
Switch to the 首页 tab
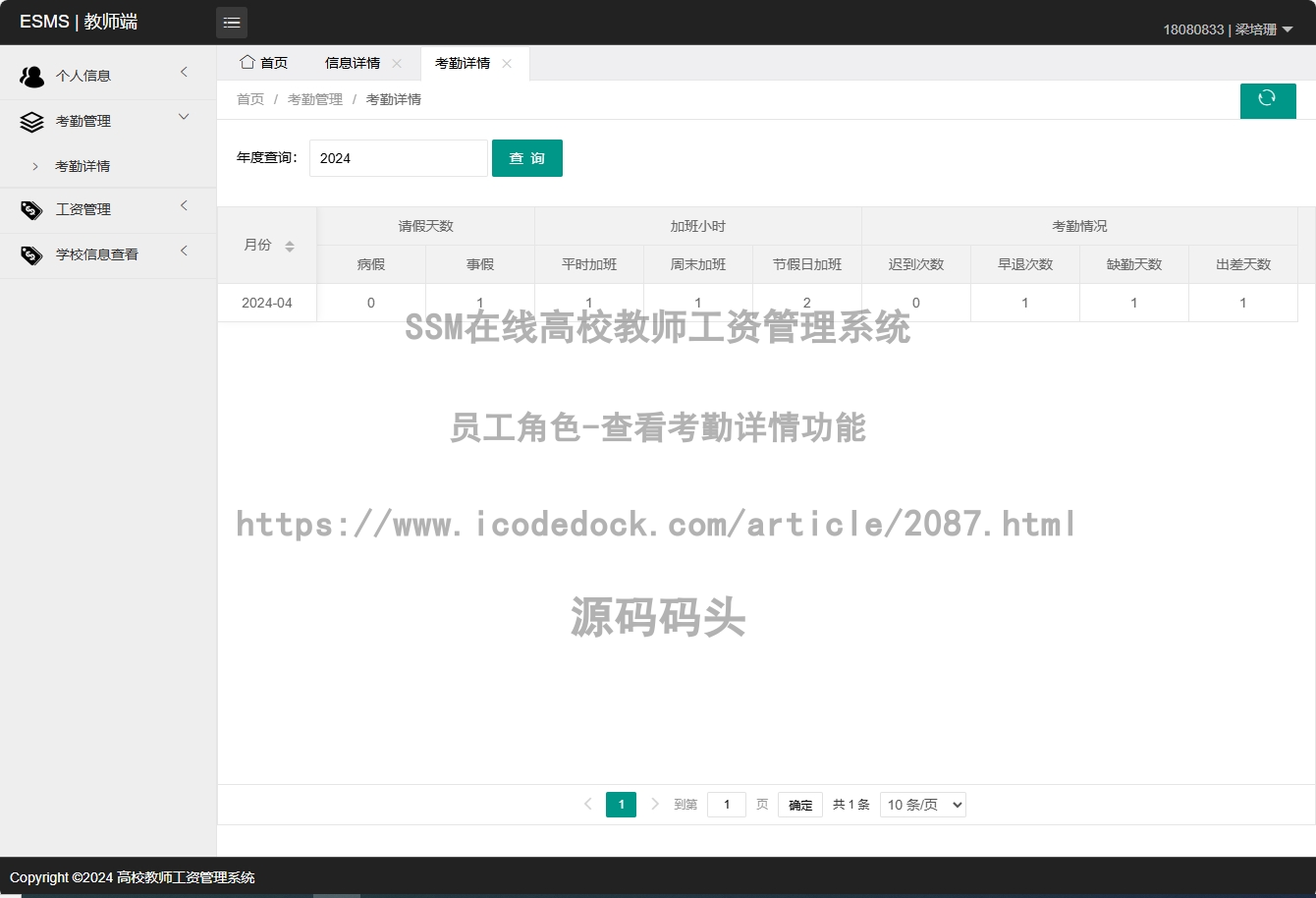click(263, 63)
